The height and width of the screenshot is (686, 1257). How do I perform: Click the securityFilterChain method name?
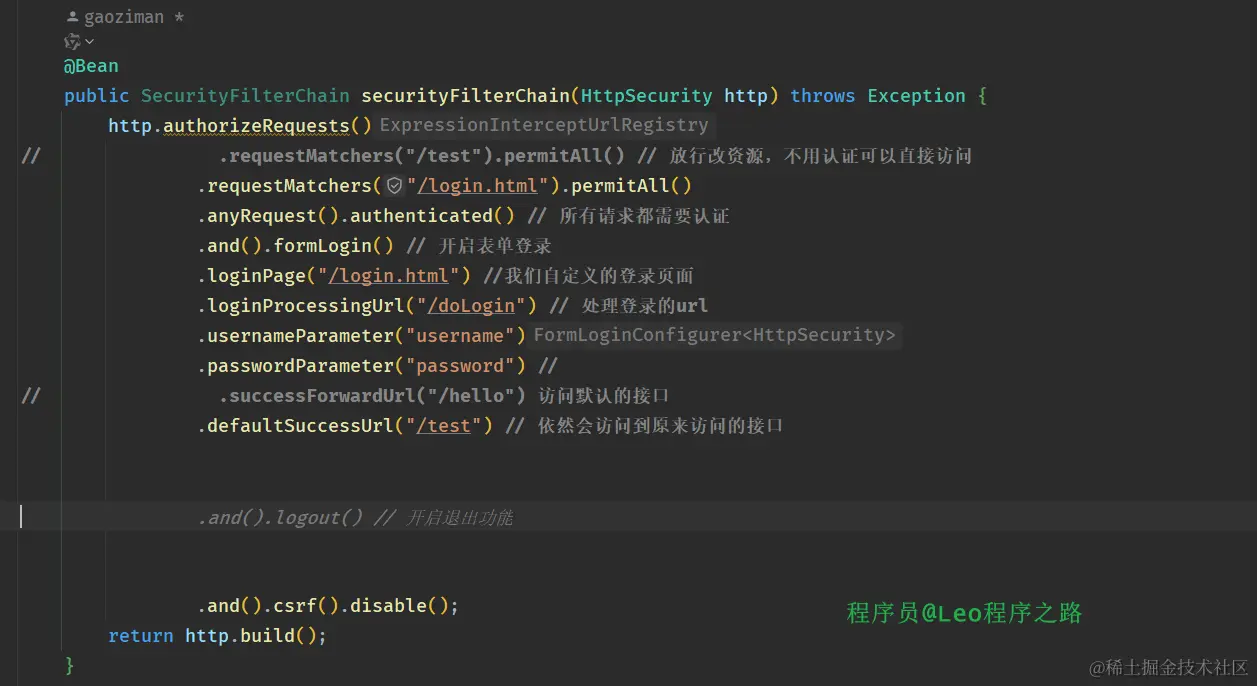click(465, 96)
